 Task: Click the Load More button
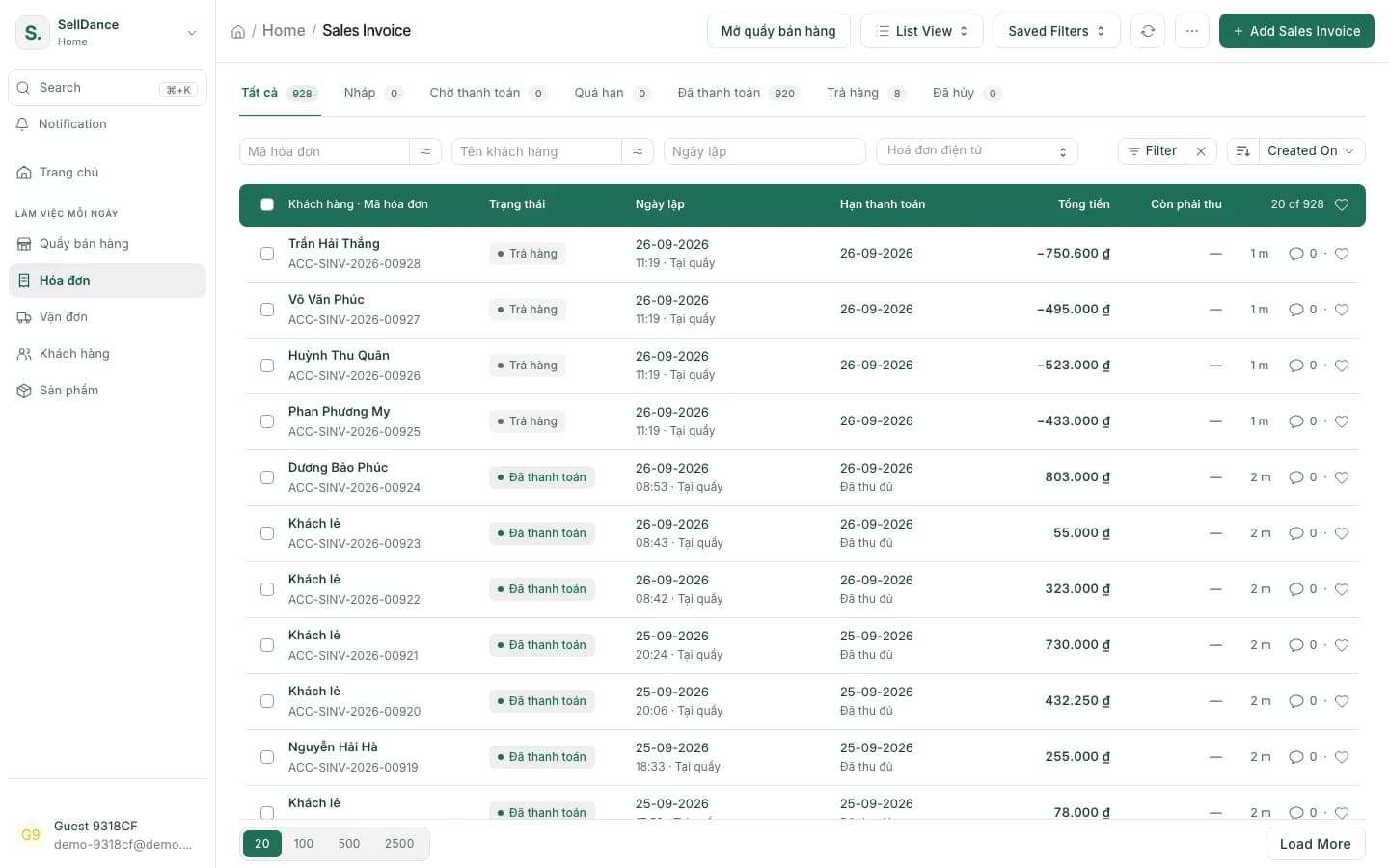pos(1316,844)
